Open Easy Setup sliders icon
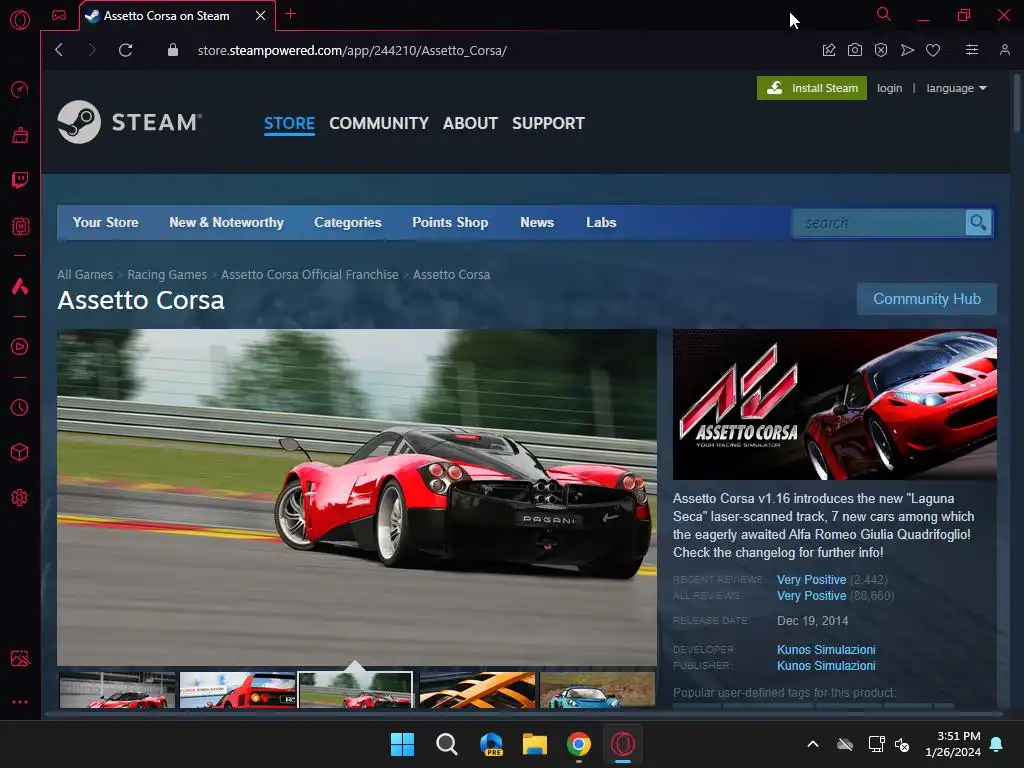Viewport: 1024px width, 768px height. click(972, 50)
